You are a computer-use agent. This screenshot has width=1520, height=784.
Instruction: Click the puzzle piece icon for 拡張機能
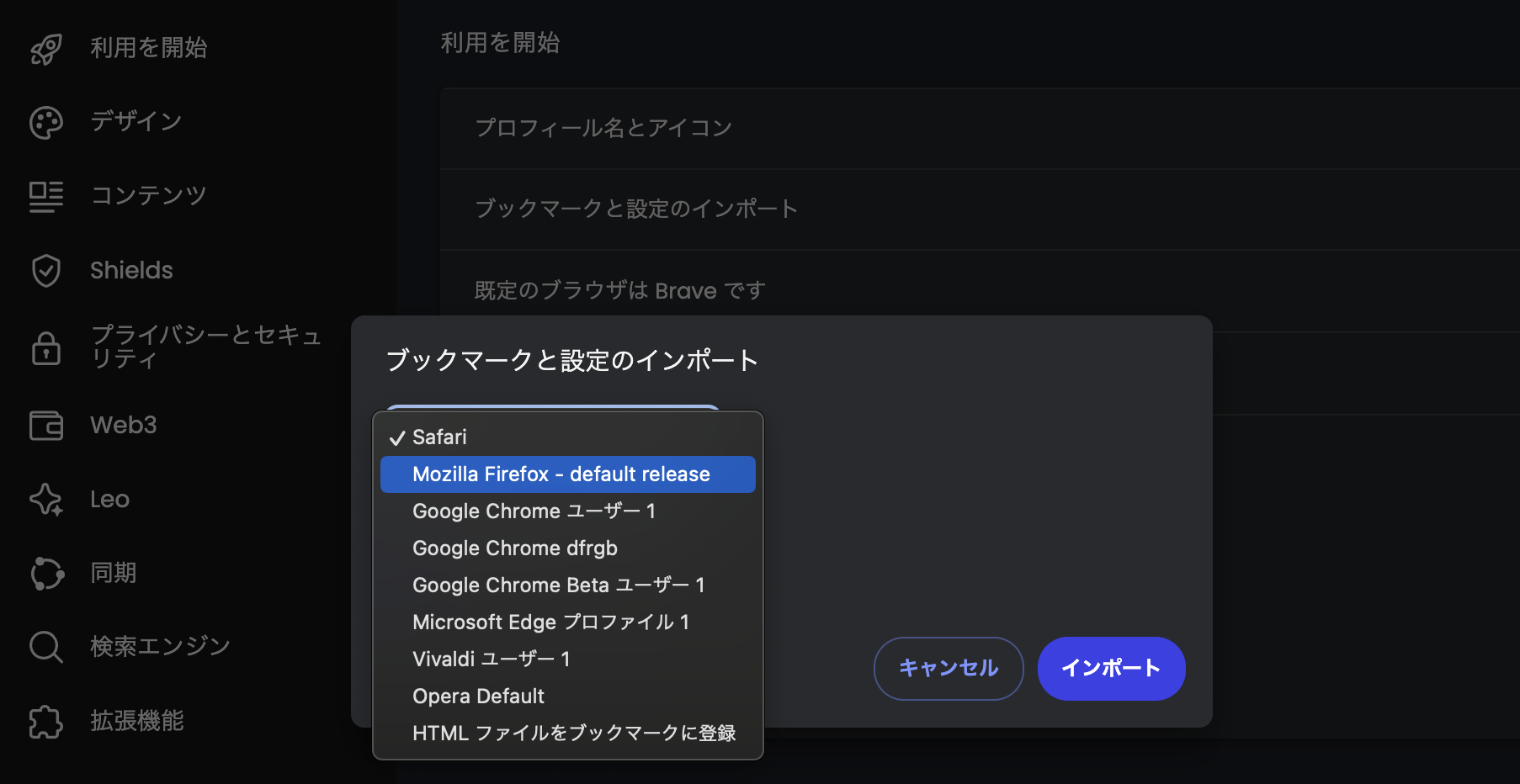click(x=46, y=722)
